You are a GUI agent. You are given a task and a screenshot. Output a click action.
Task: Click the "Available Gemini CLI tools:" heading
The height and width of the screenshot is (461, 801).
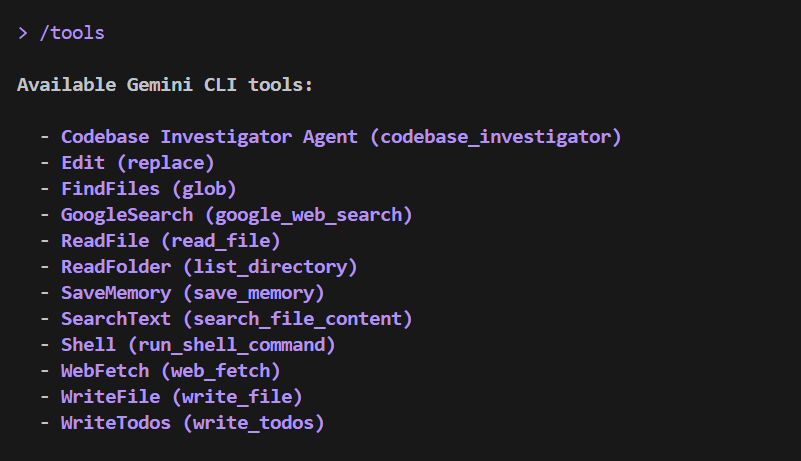point(165,85)
